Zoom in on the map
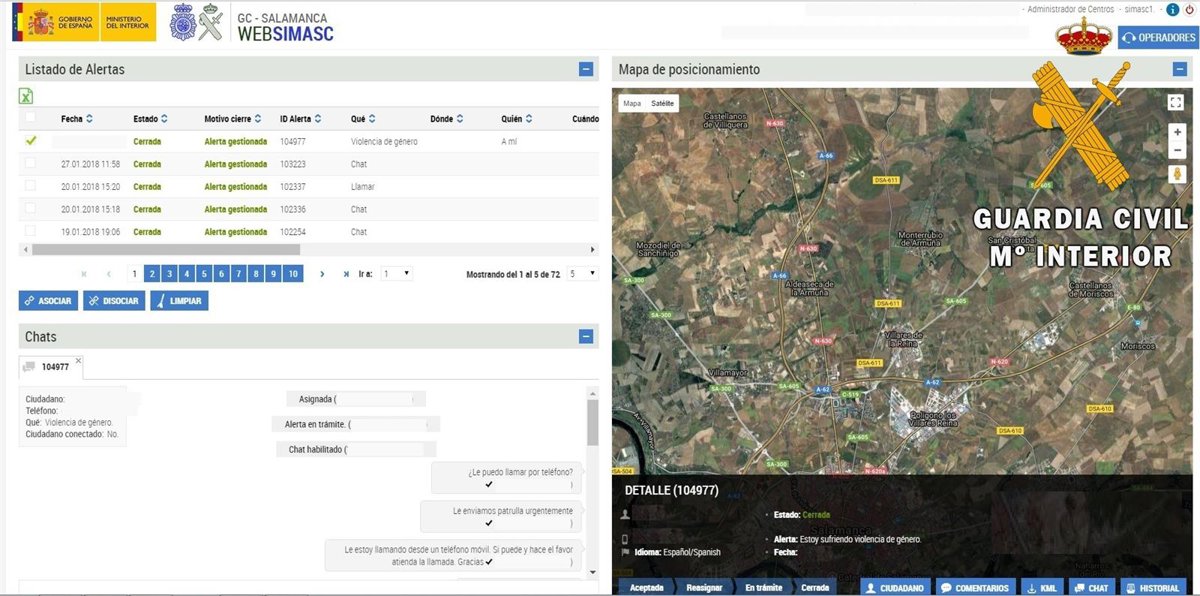The height and width of the screenshot is (596, 1200). point(1177,132)
